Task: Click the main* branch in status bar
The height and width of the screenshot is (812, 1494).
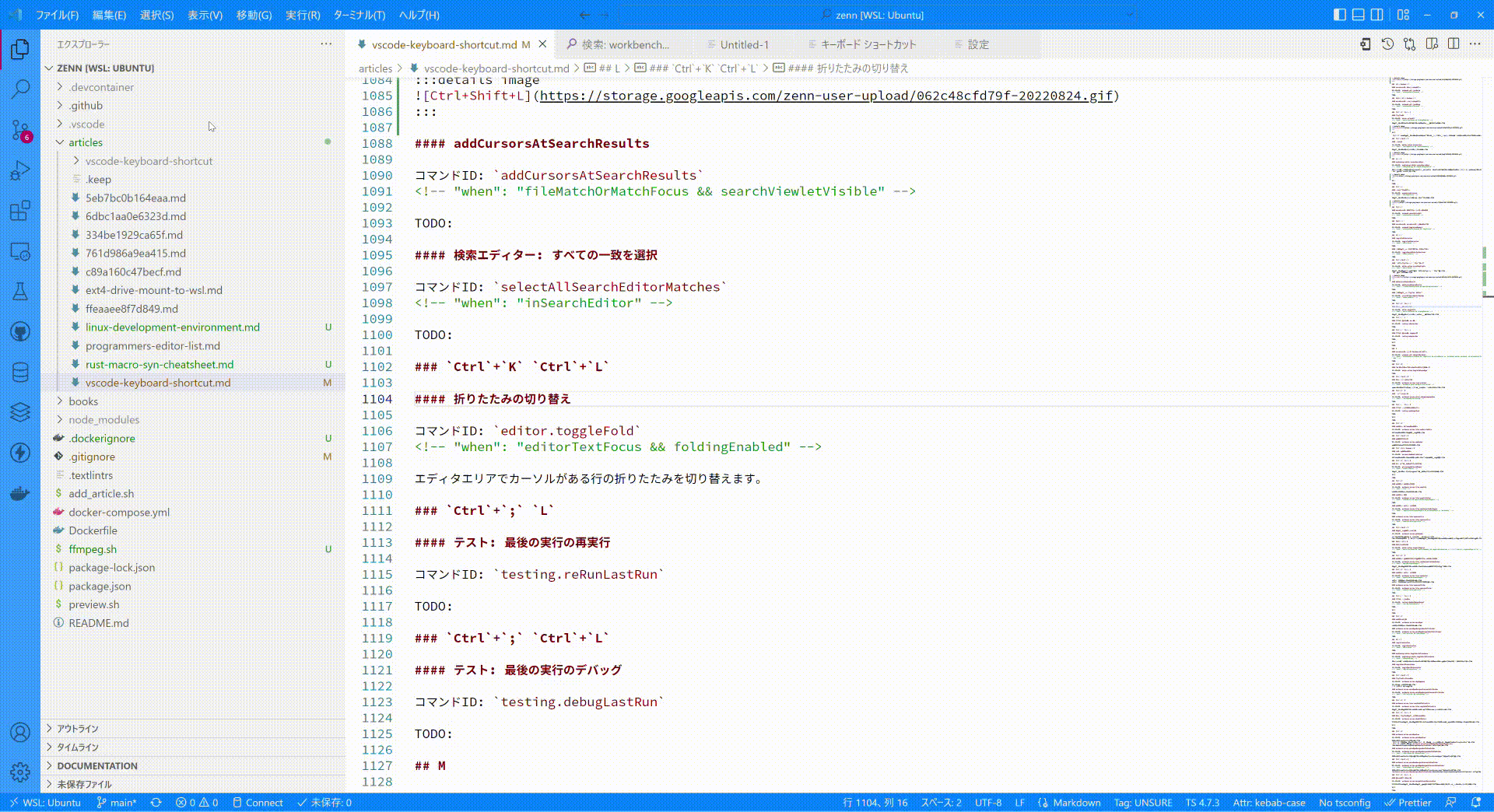Action: [x=117, y=803]
